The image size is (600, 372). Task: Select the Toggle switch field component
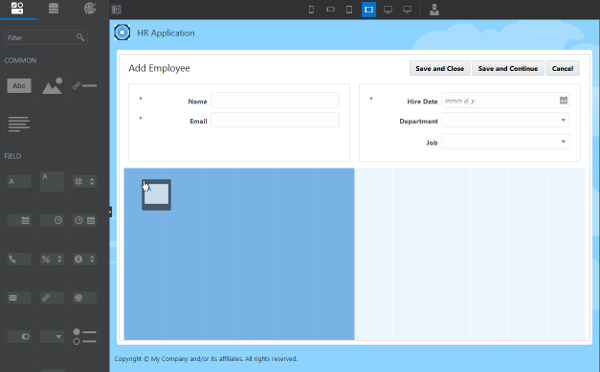[19, 336]
